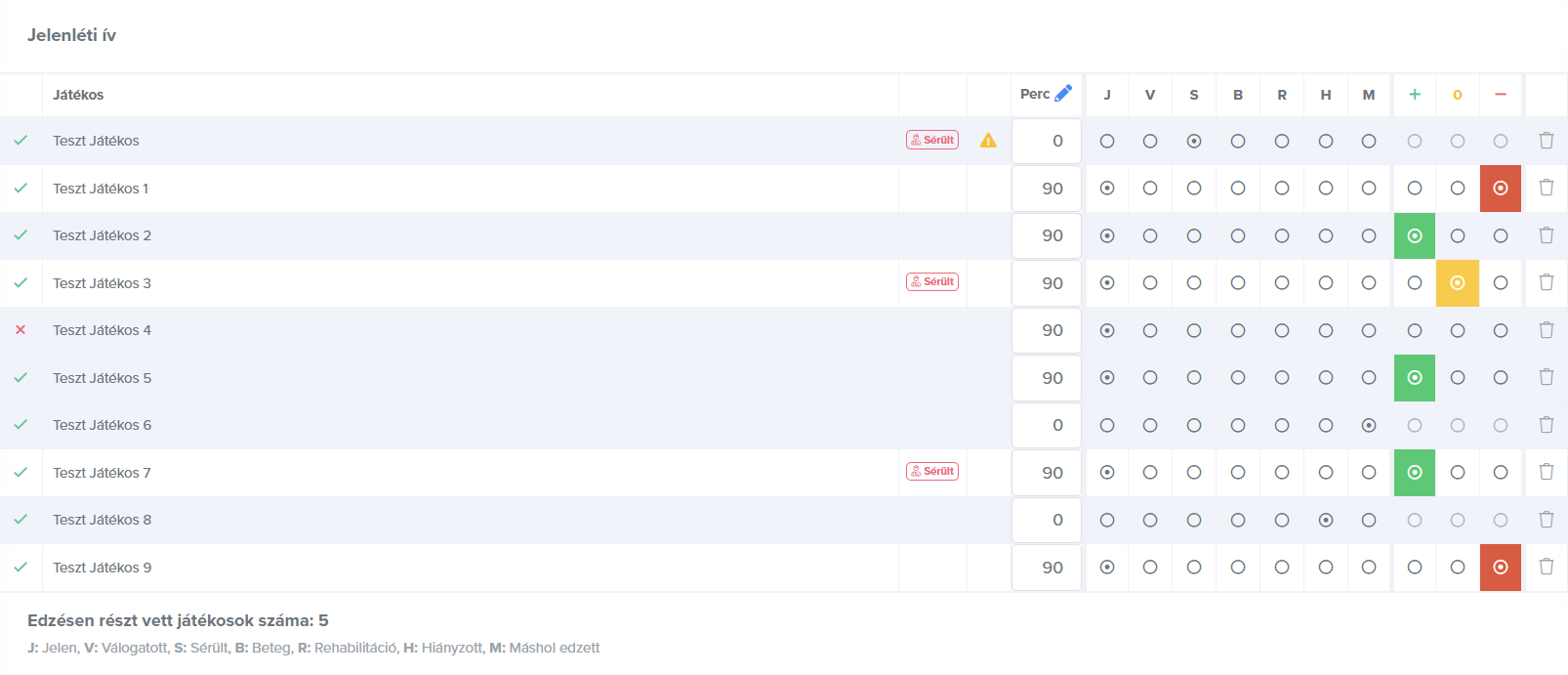Click the green checkmark beside Teszt Játékos 9
Viewport: 1568px width, 675px height.
point(21,567)
